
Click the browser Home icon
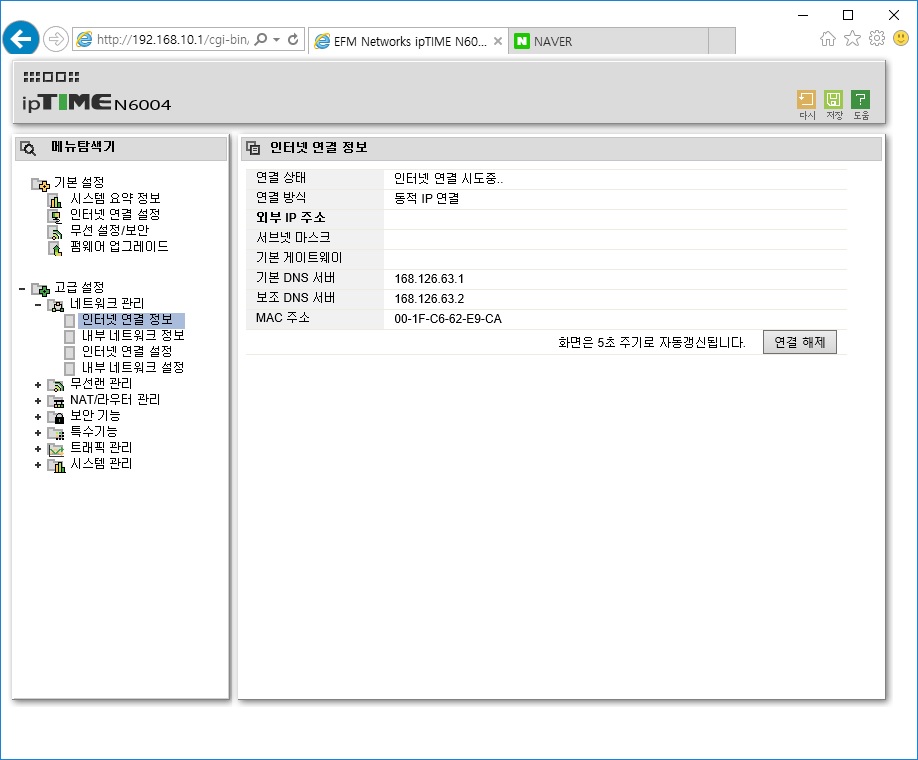tap(828, 39)
